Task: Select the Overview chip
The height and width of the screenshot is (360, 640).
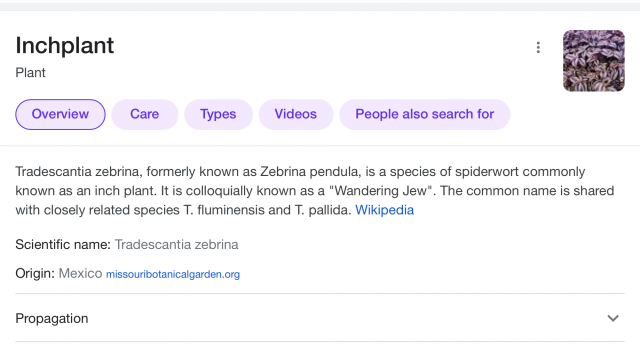Action: pos(60,114)
